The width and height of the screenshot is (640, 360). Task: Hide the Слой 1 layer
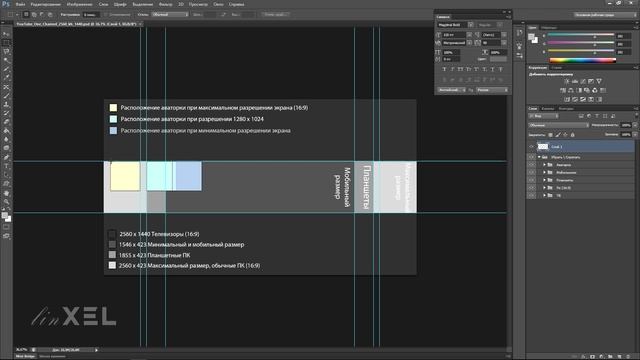pos(531,147)
